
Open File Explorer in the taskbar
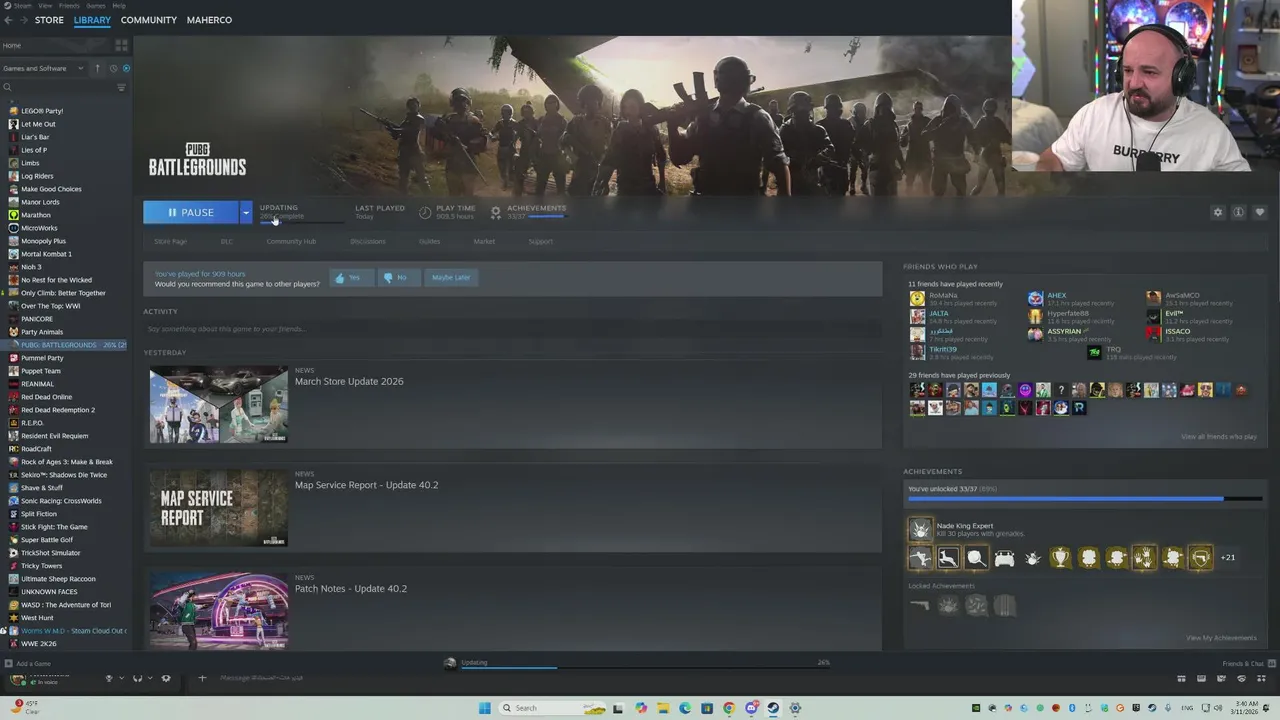[x=663, y=708]
